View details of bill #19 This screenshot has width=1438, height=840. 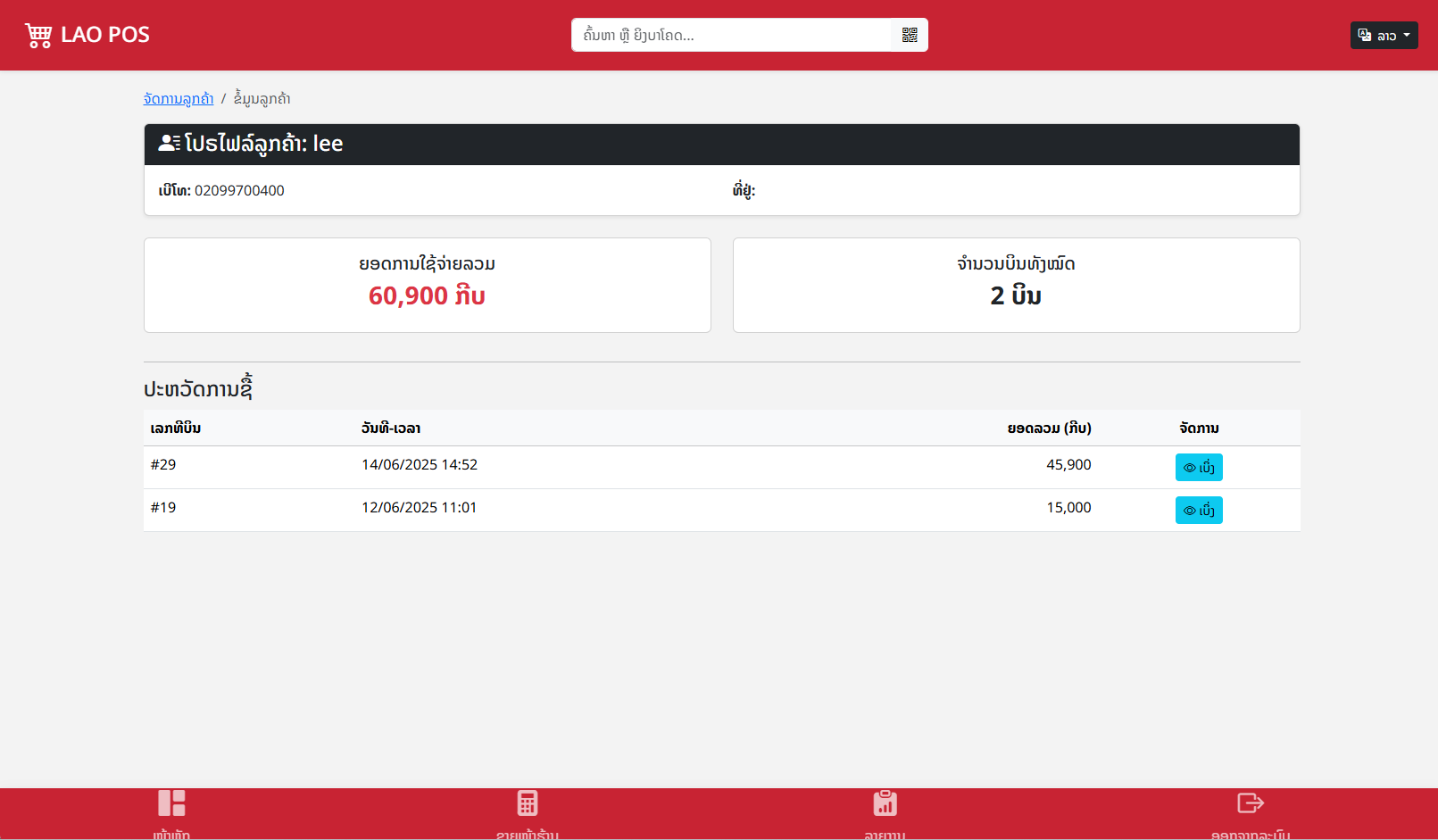(x=1198, y=511)
